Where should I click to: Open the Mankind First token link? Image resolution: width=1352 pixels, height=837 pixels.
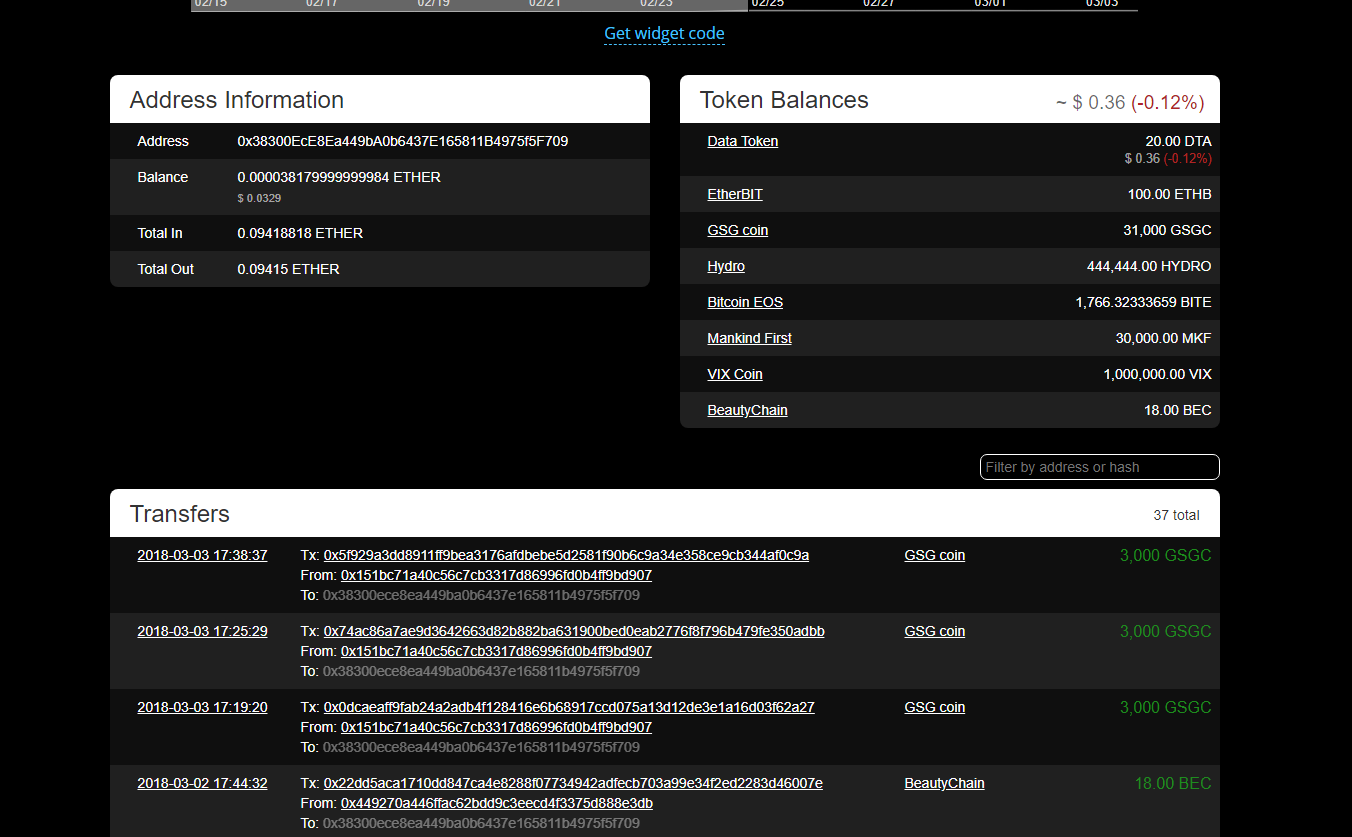click(x=749, y=339)
